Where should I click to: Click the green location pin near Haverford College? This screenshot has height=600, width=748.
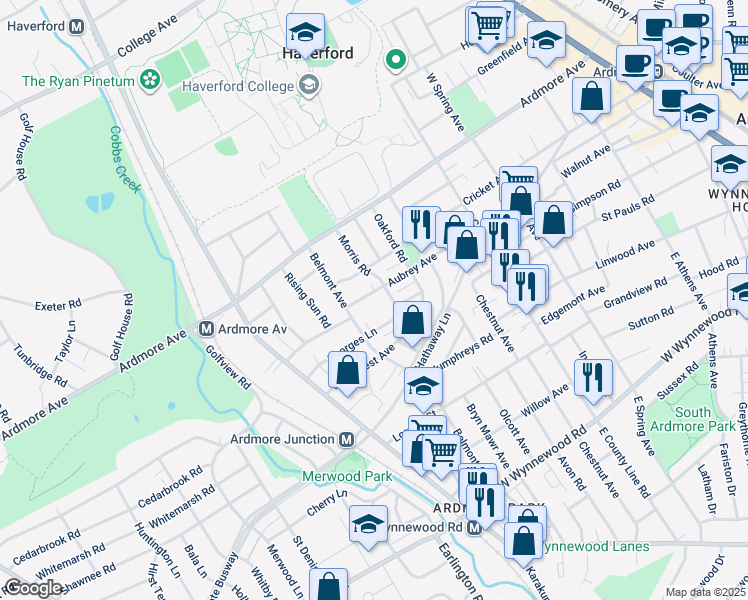tap(395, 61)
